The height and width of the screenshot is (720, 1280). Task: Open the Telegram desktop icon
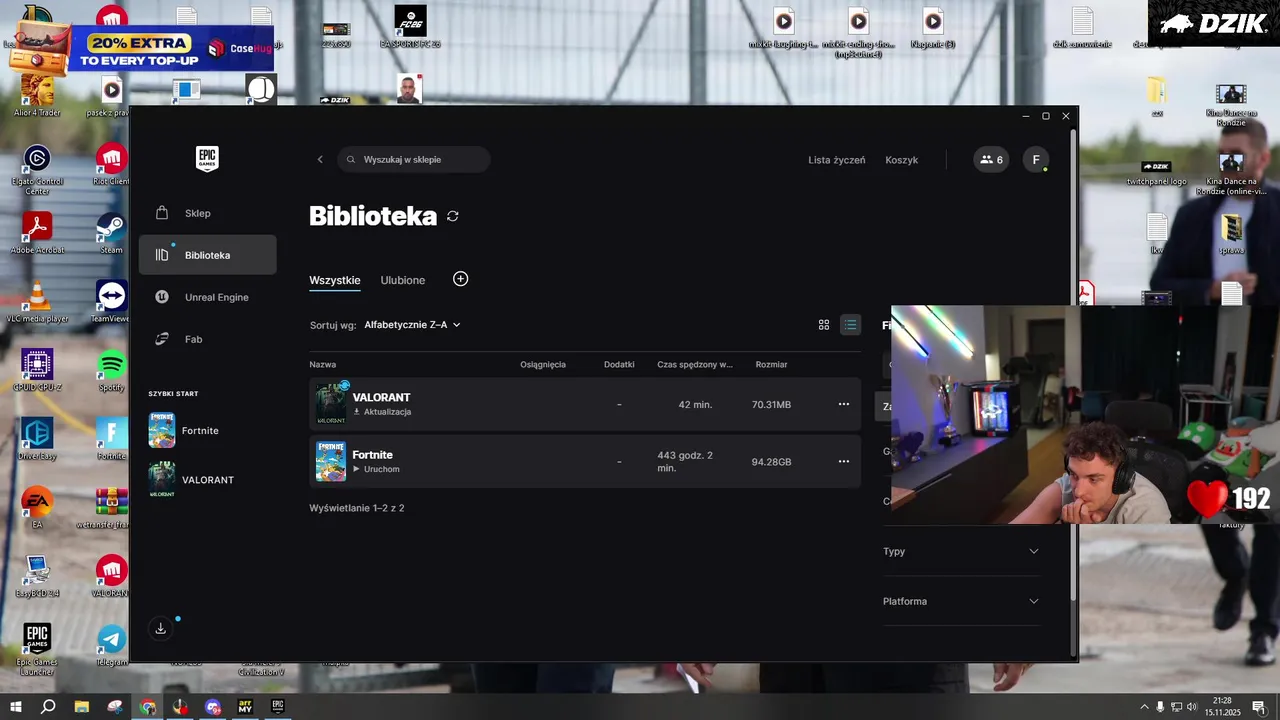111,646
